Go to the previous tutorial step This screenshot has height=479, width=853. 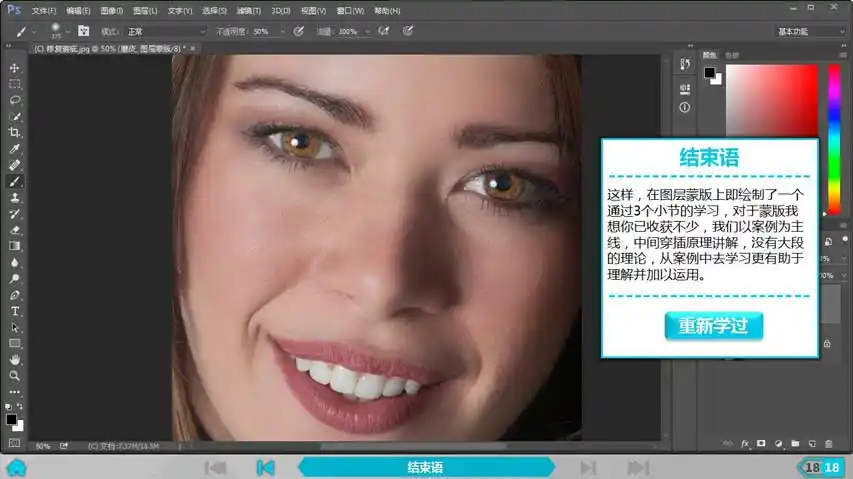pyautogui.click(x=265, y=467)
